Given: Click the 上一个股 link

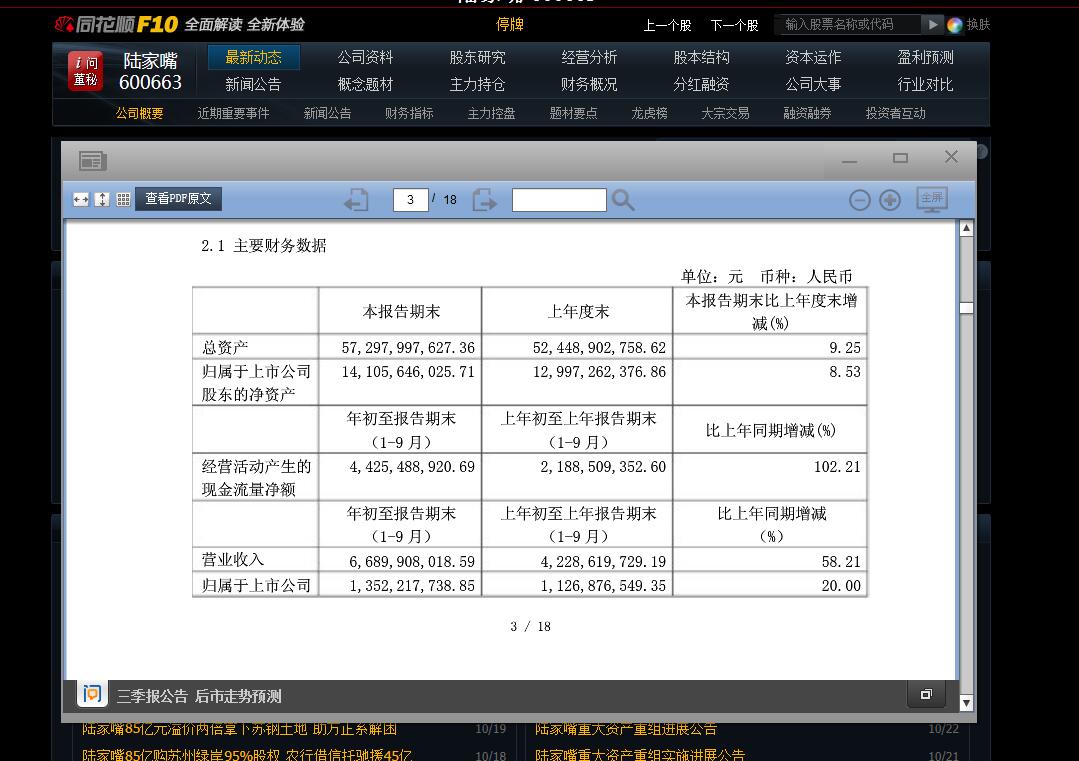Looking at the screenshot, I should pos(667,25).
